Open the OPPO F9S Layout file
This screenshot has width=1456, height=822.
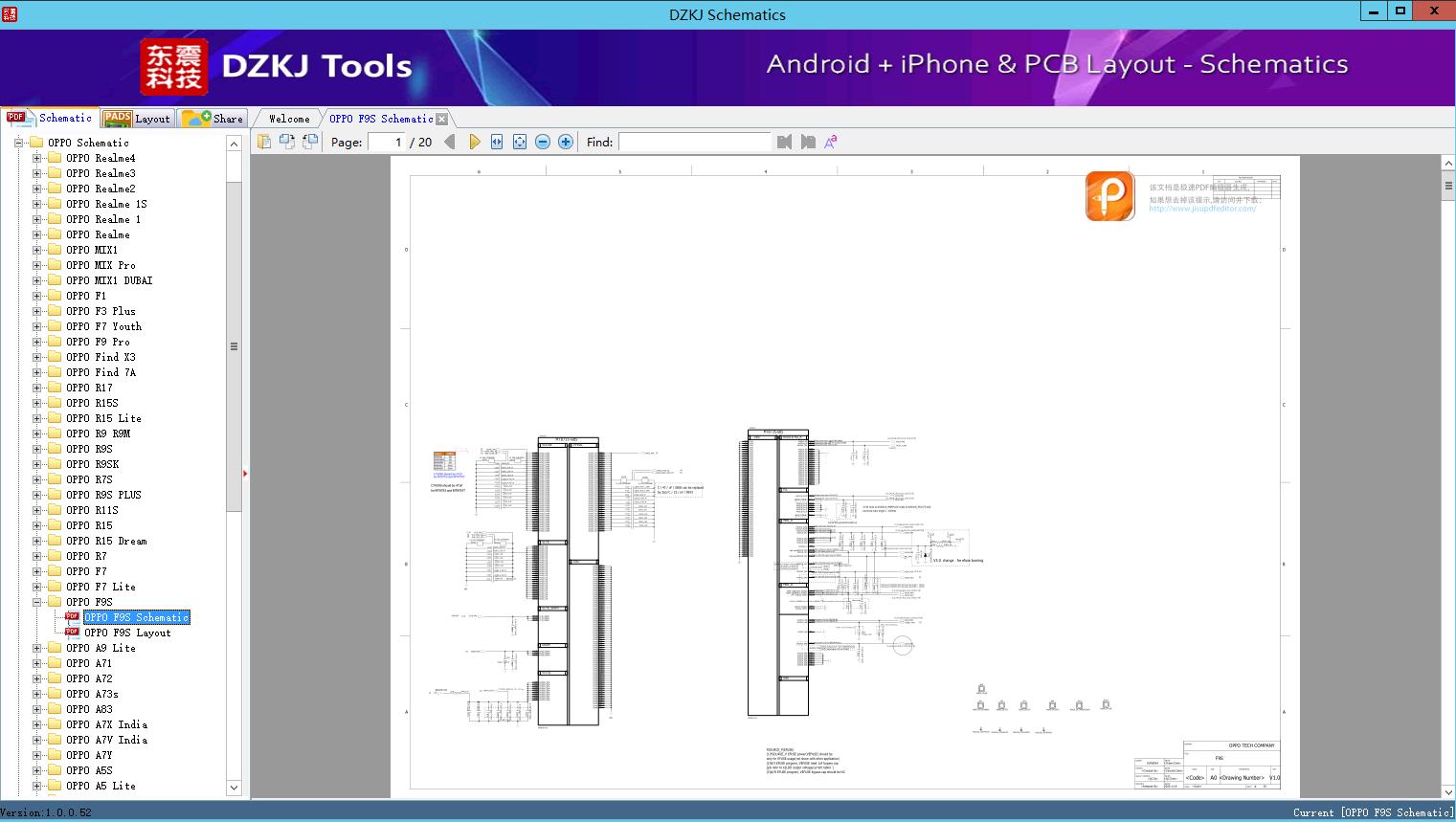[127, 633]
